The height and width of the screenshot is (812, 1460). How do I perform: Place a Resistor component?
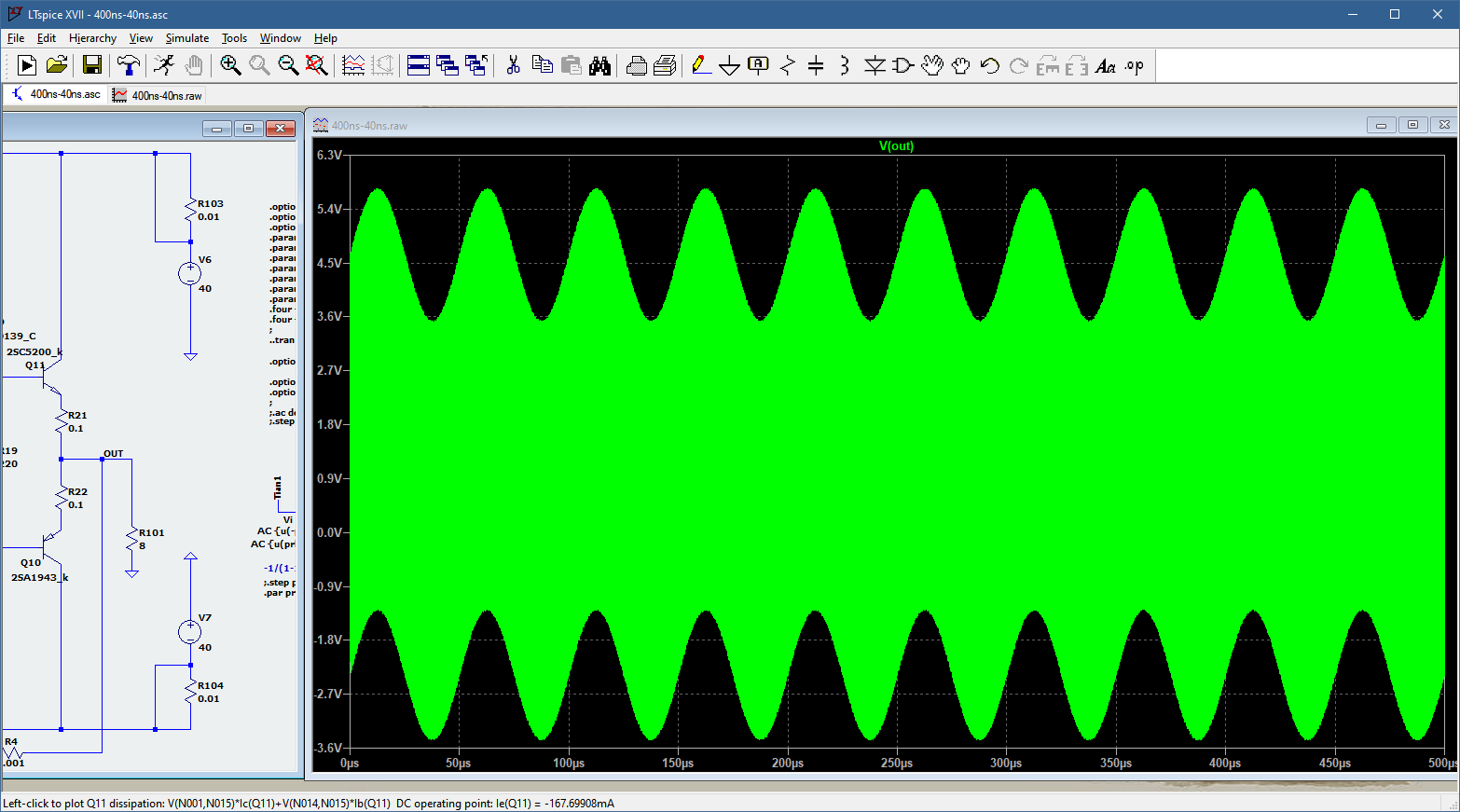788,65
